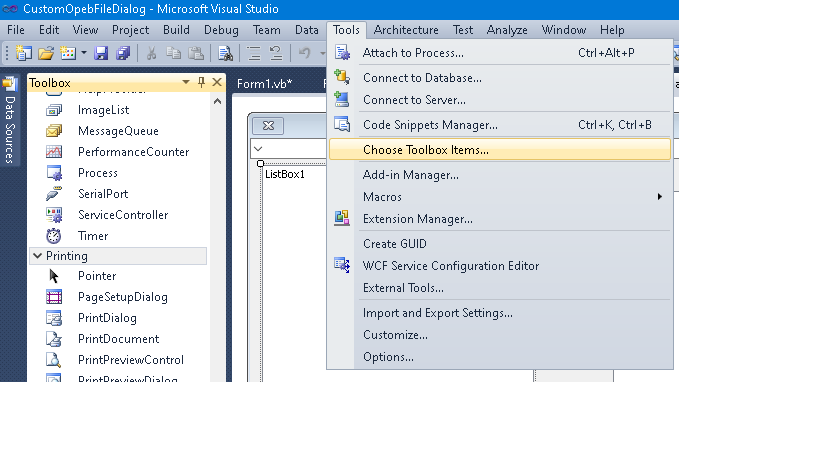Open the Analyze menu
819x460 pixels.
pyautogui.click(x=507, y=30)
